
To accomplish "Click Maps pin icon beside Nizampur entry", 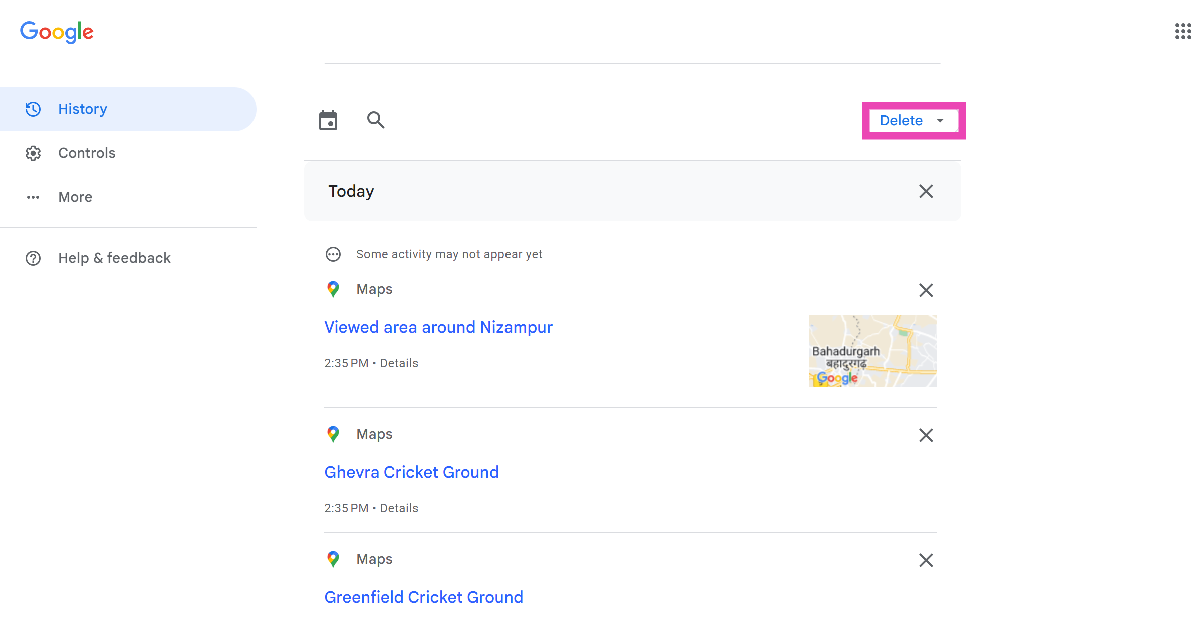I will pyautogui.click(x=333, y=289).
